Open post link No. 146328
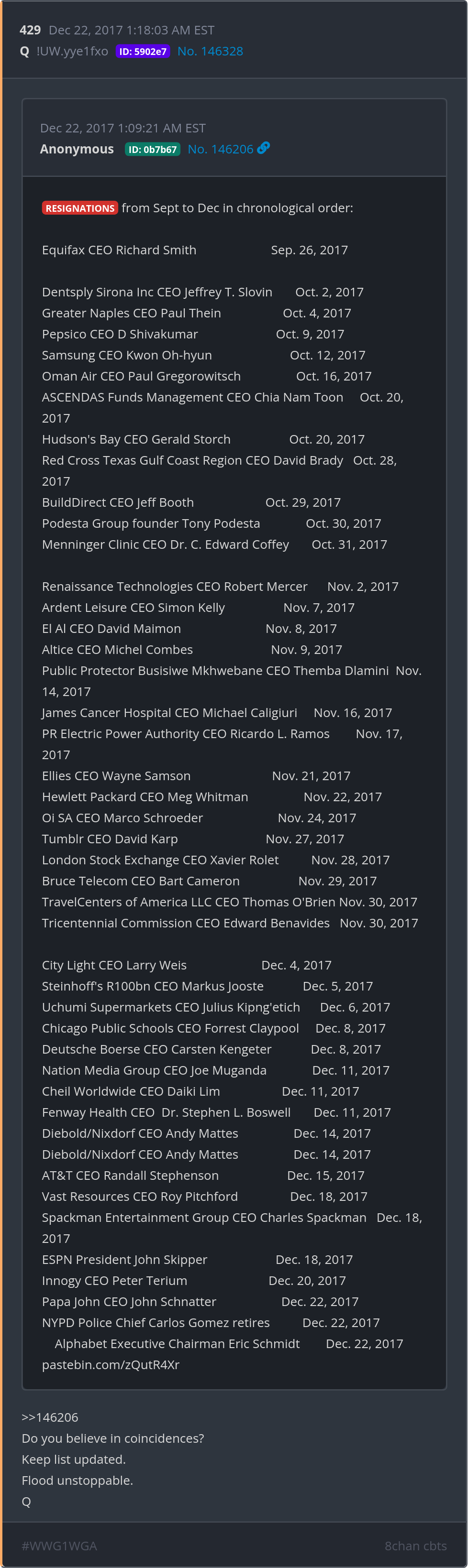Image resolution: width=468 pixels, height=1568 pixels. click(x=210, y=51)
